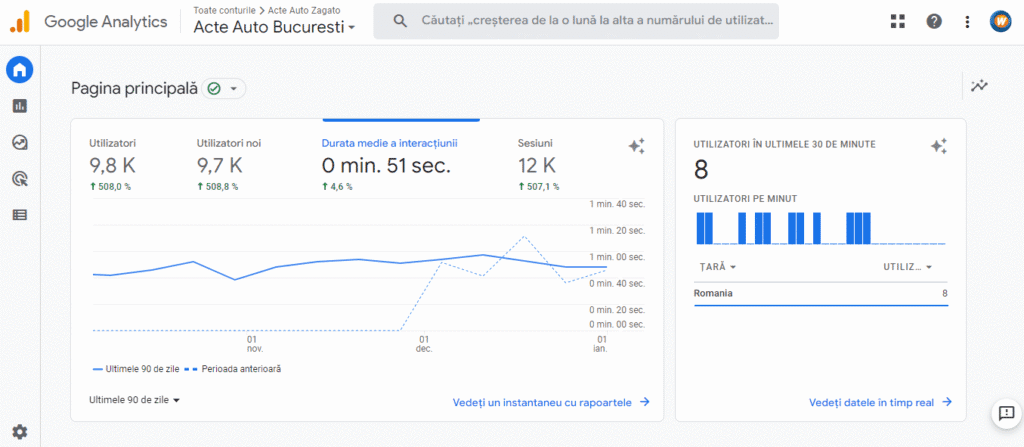Viewport: 1024px width, 447px height.
Task: Open Acte Auto Bucuresti property selector
Action: [x=274, y=28]
